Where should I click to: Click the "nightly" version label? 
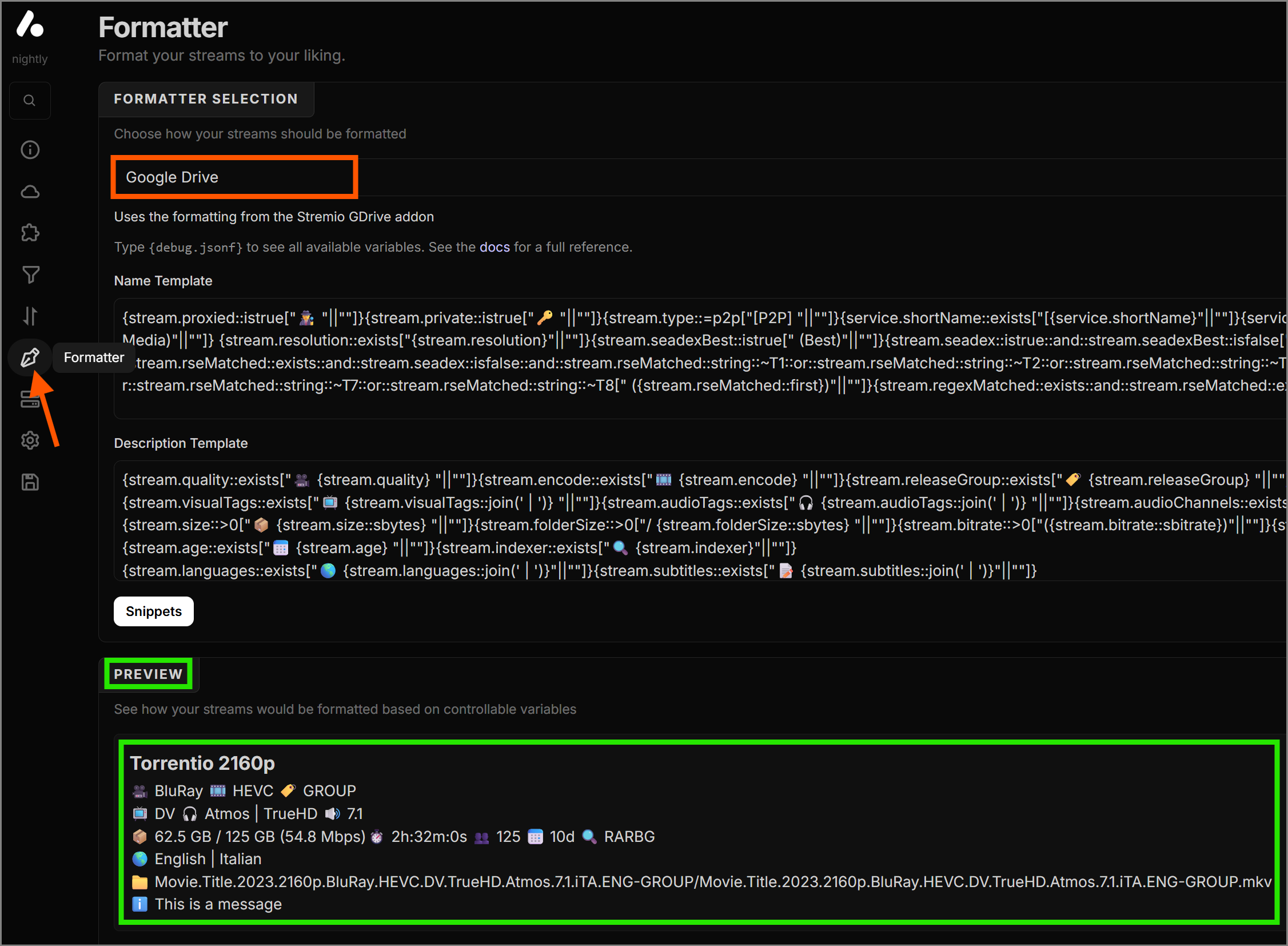pos(30,59)
